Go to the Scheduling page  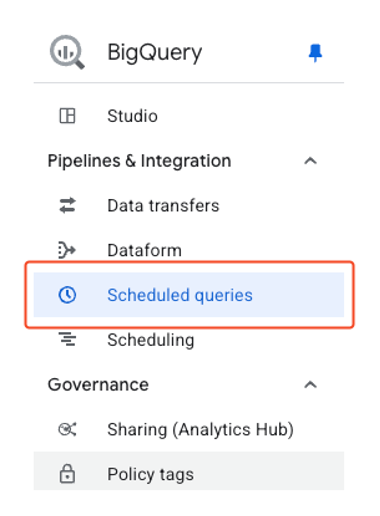point(189,339)
